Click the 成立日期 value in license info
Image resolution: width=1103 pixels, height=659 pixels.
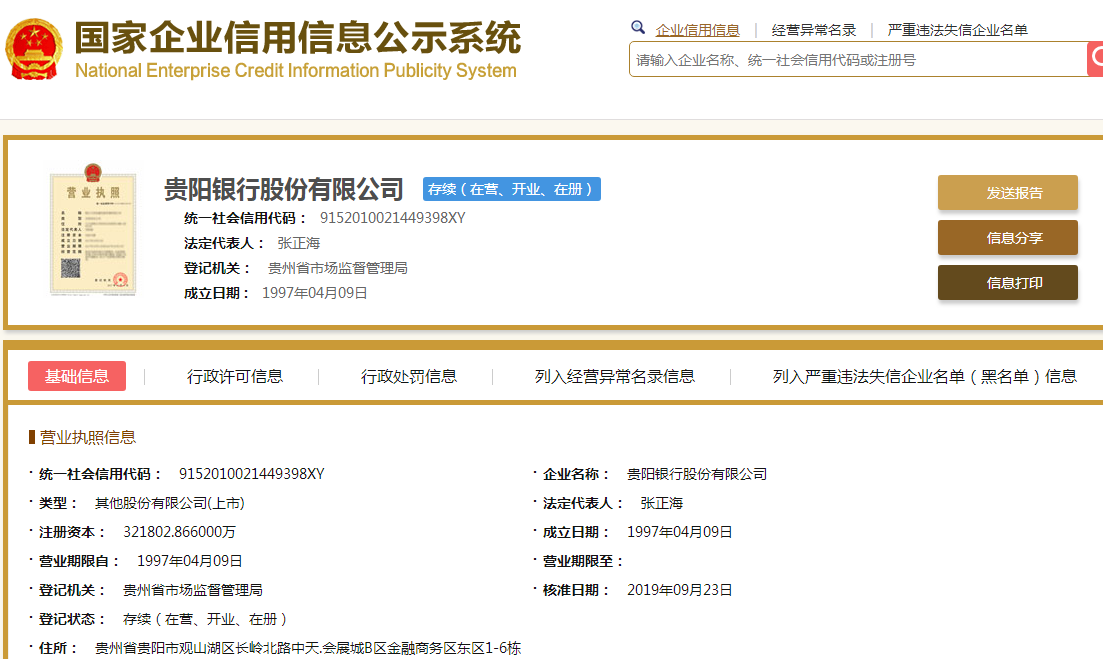tap(680, 532)
